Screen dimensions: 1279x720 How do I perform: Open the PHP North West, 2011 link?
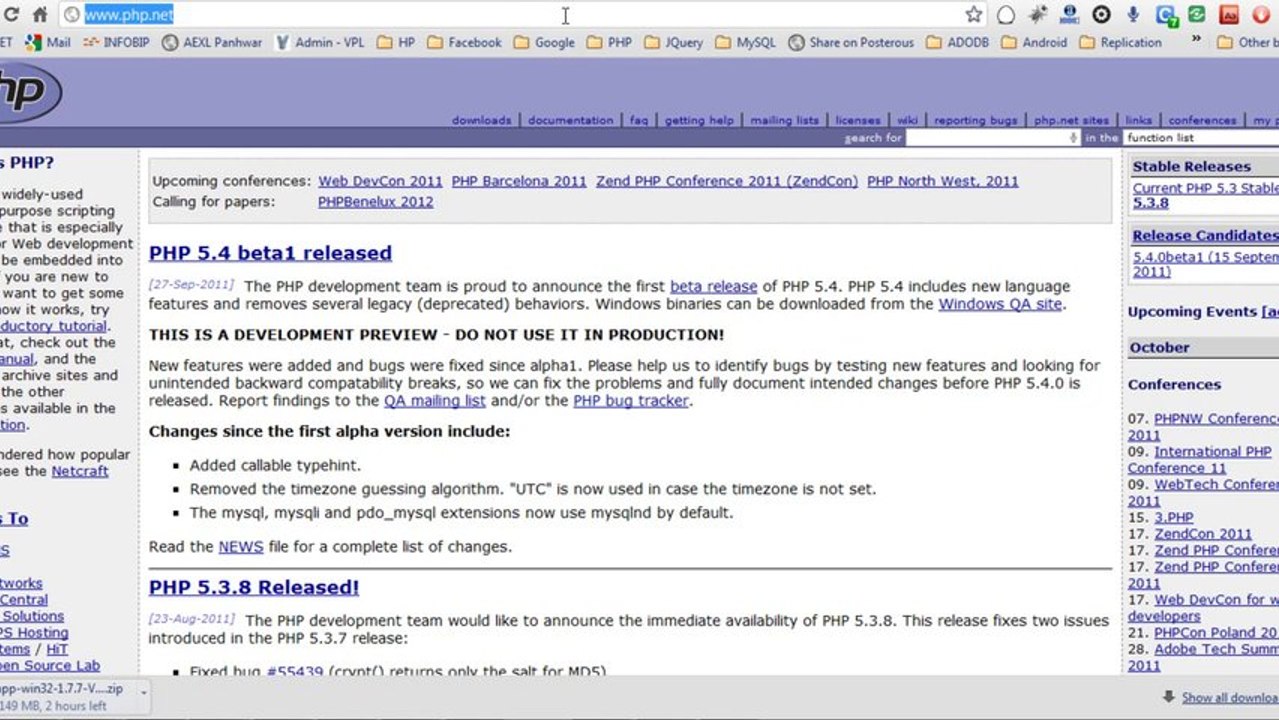pos(943,181)
